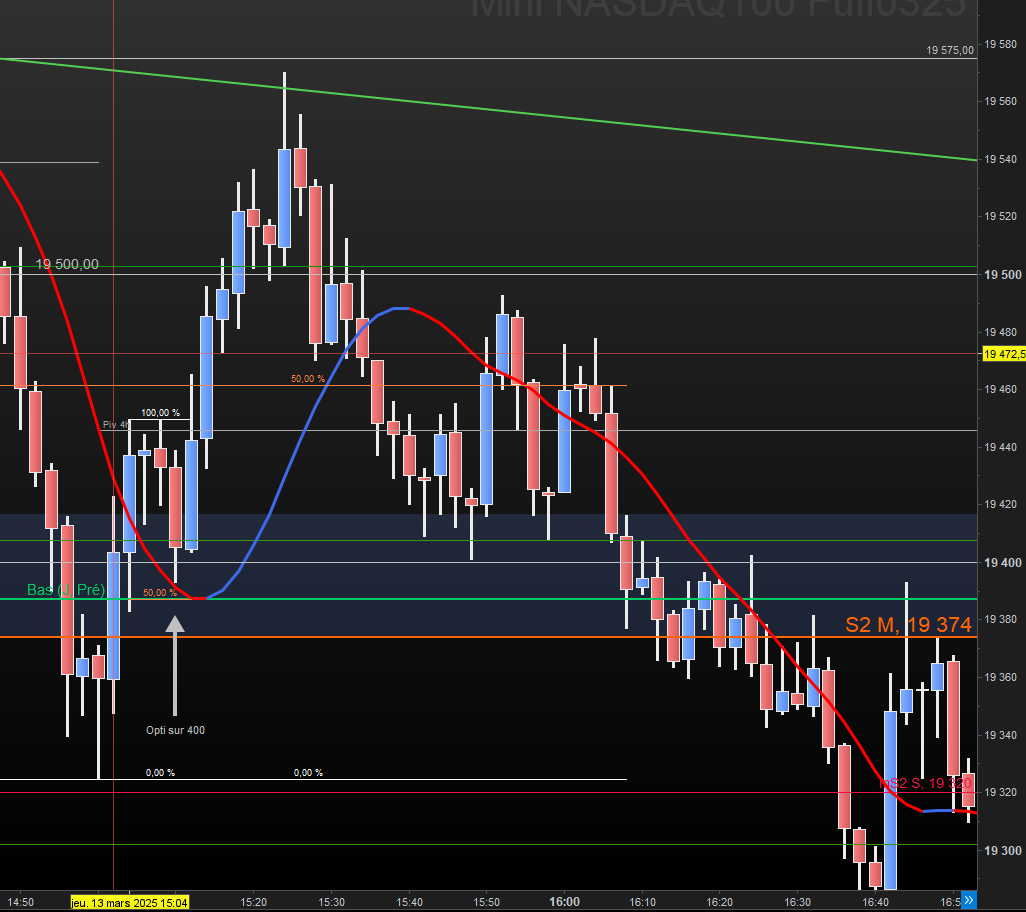Click the 15:30 time axis label

(x=331, y=902)
